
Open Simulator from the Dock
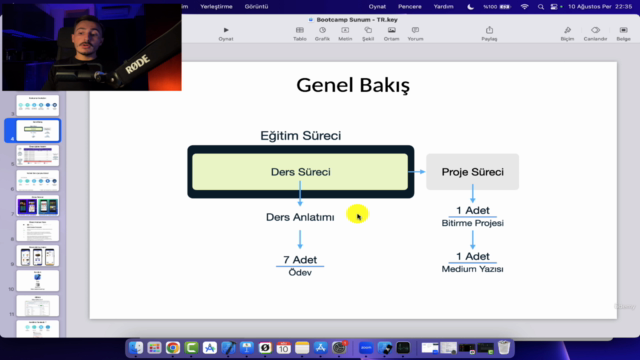[384, 348]
